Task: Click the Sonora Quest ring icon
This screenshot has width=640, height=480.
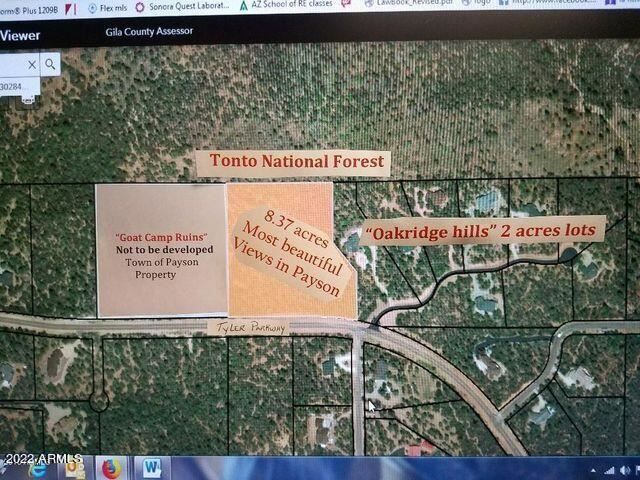Action: click(x=140, y=7)
